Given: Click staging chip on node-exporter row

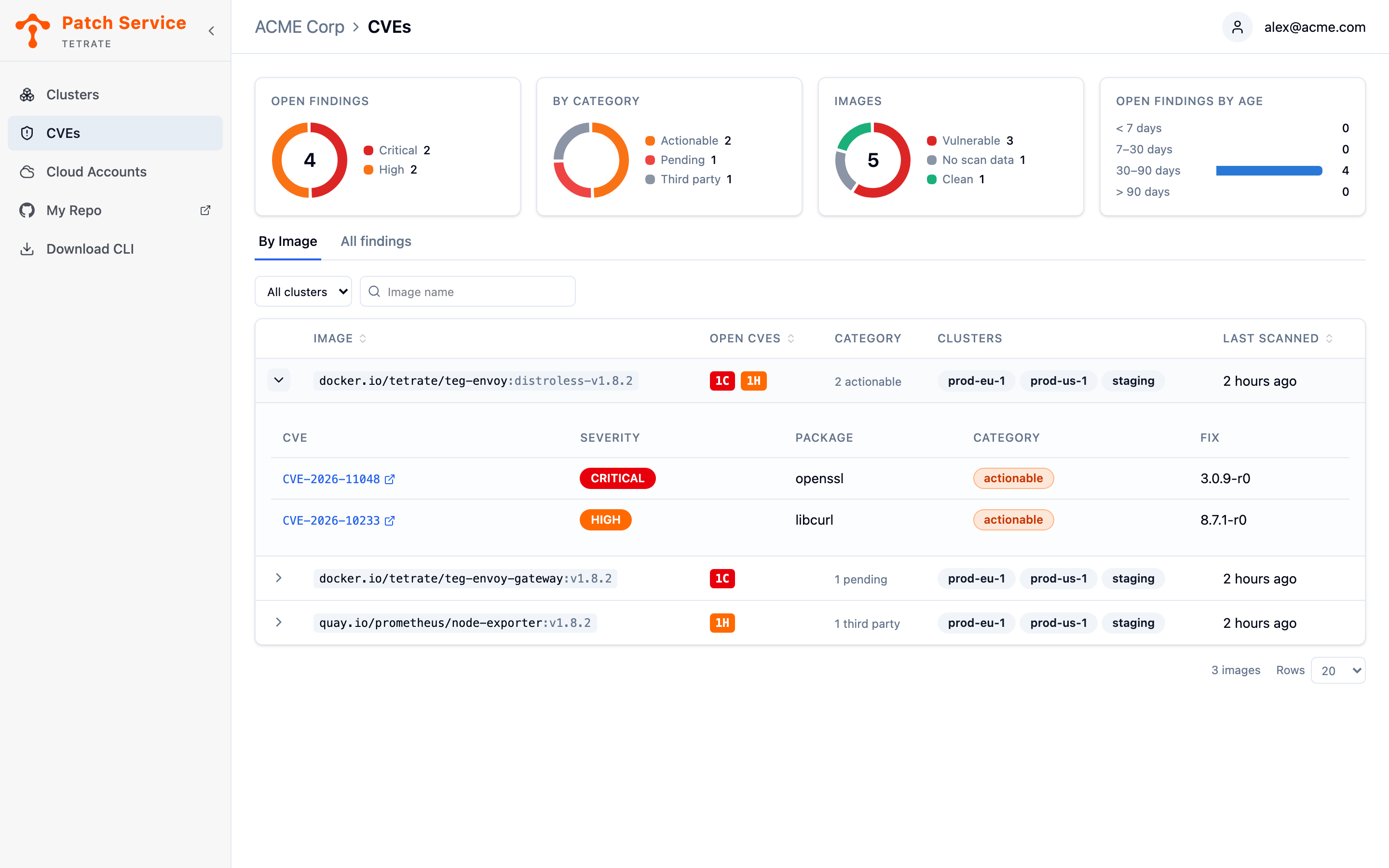Looking at the screenshot, I should [x=1133, y=623].
